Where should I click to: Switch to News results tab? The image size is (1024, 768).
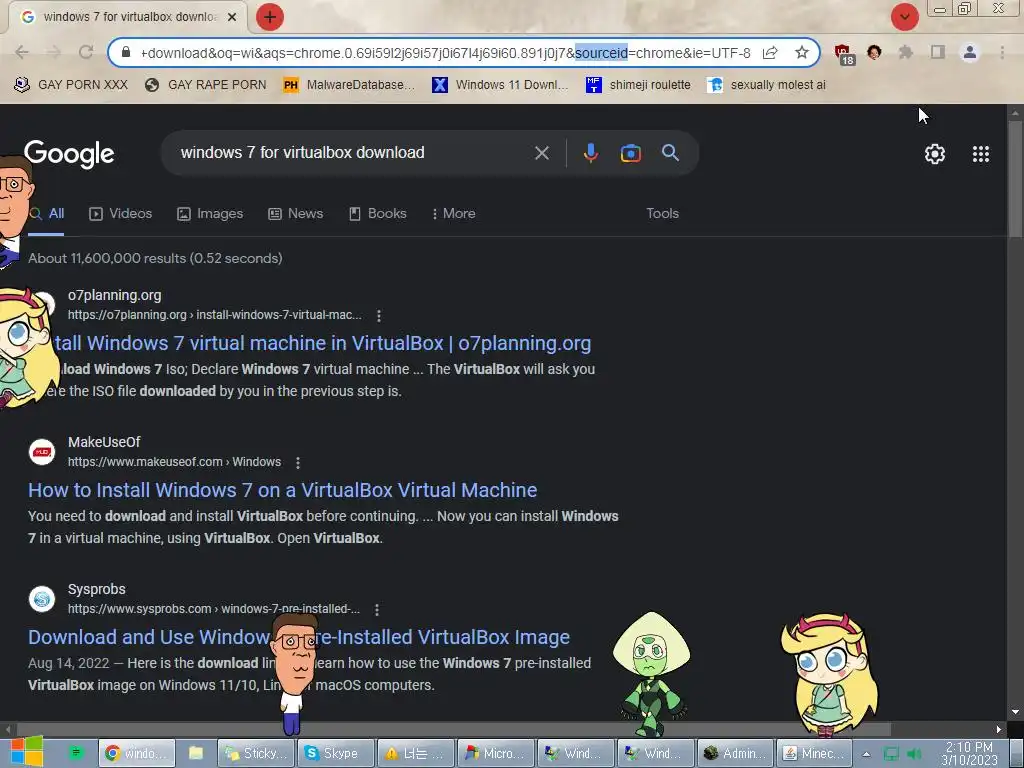click(296, 214)
